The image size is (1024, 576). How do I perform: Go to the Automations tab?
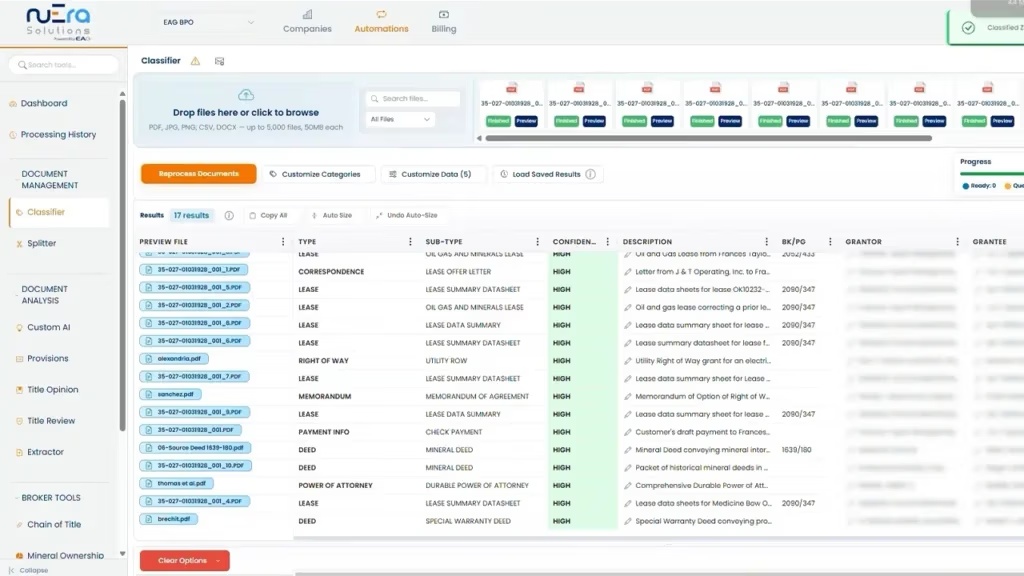pos(381,22)
